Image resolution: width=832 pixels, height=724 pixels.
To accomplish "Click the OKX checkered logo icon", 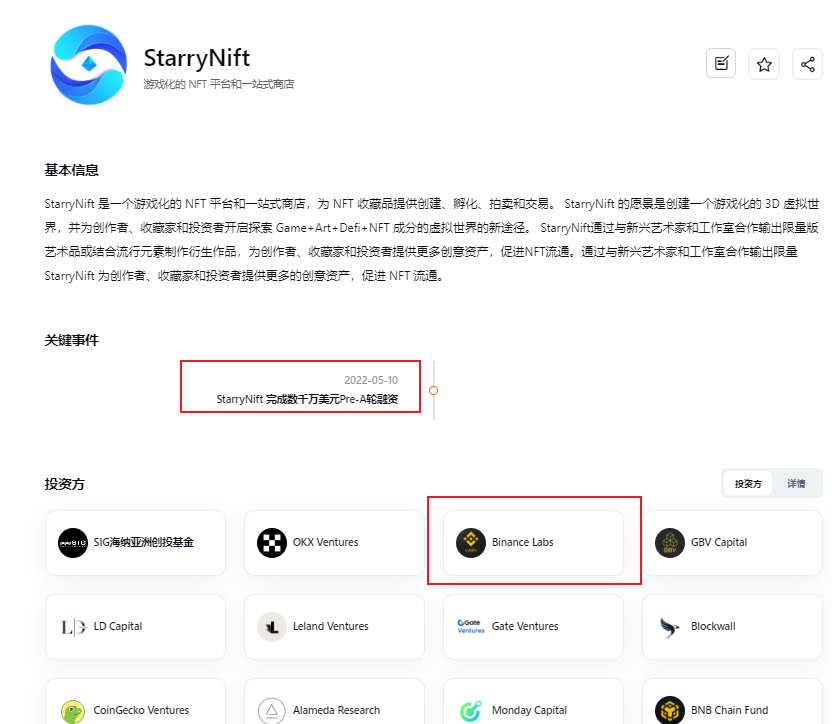I will click(272, 543).
